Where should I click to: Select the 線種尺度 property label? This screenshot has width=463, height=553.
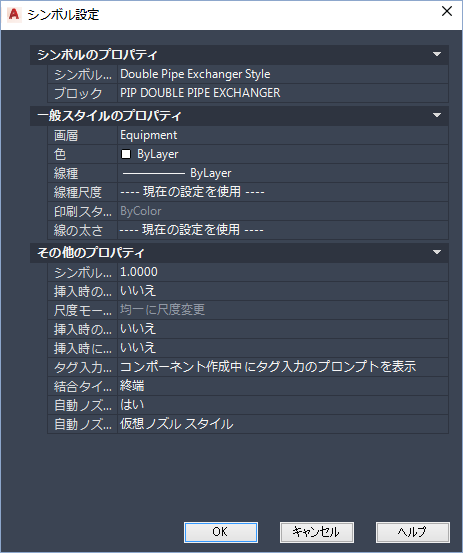(78, 193)
